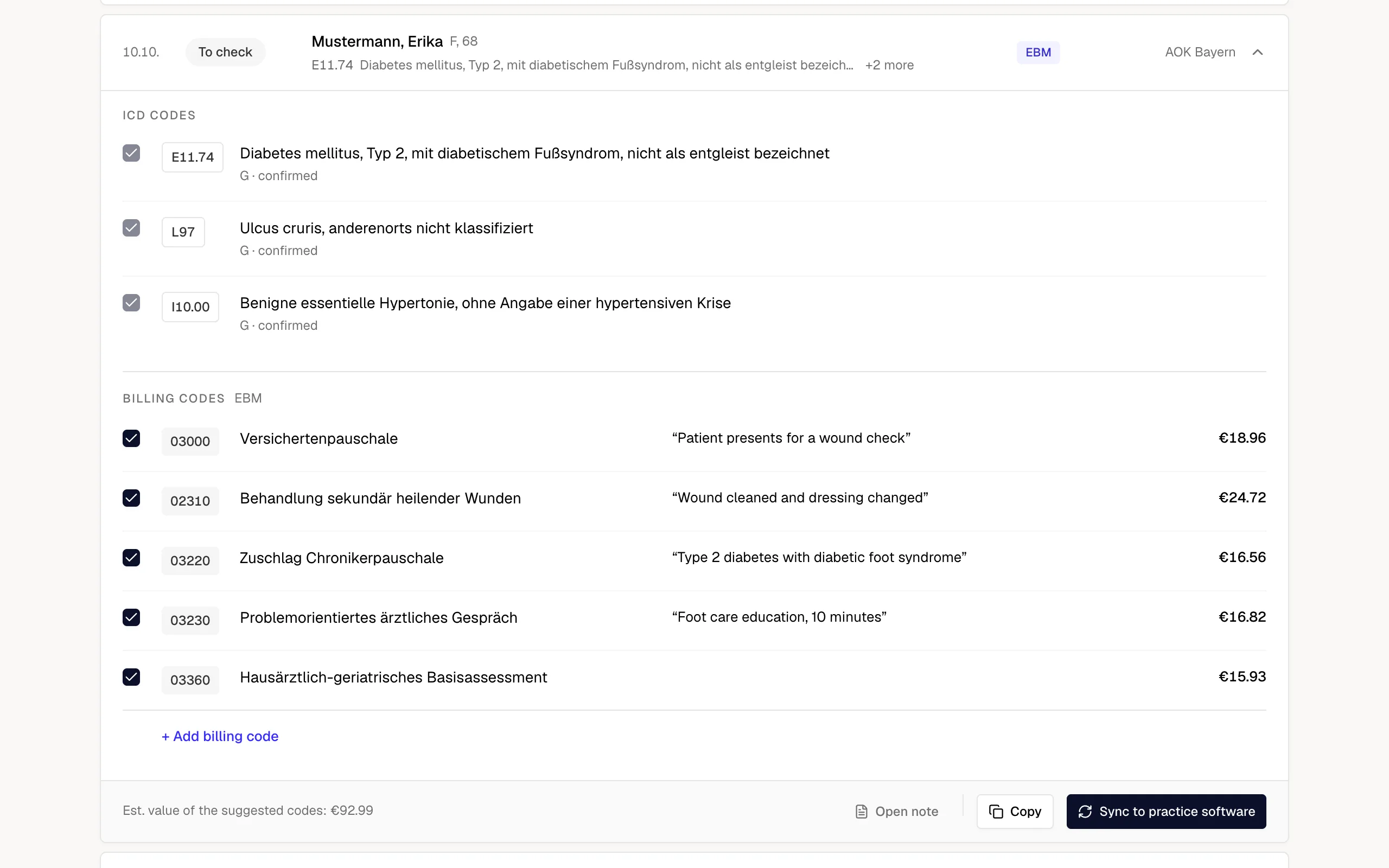Click quote "Wound cleaned and dressing changed"
This screenshot has width=1389, height=868.
[800, 497]
